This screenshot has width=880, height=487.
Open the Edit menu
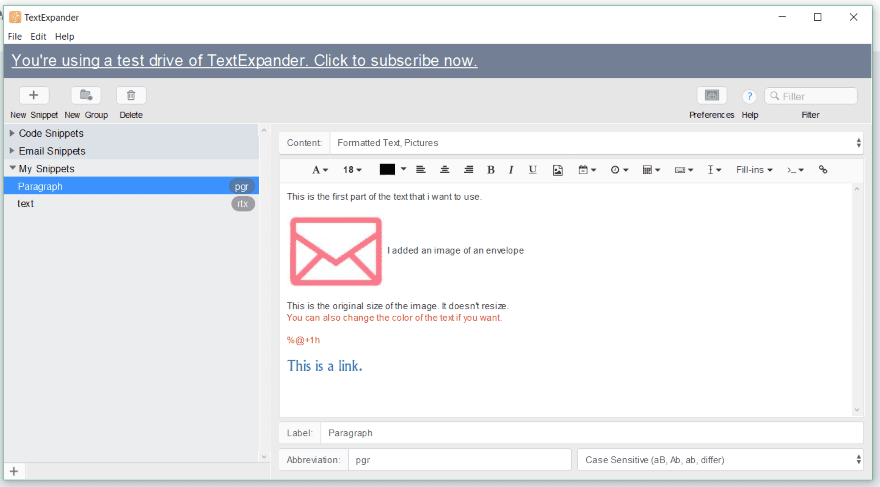pyautogui.click(x=38, y=36)
